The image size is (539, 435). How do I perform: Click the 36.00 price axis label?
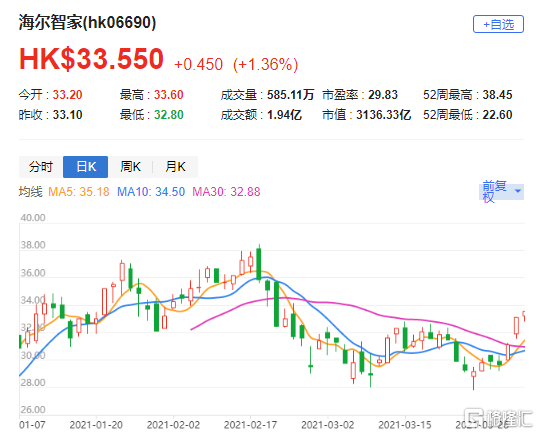point(33,273)
